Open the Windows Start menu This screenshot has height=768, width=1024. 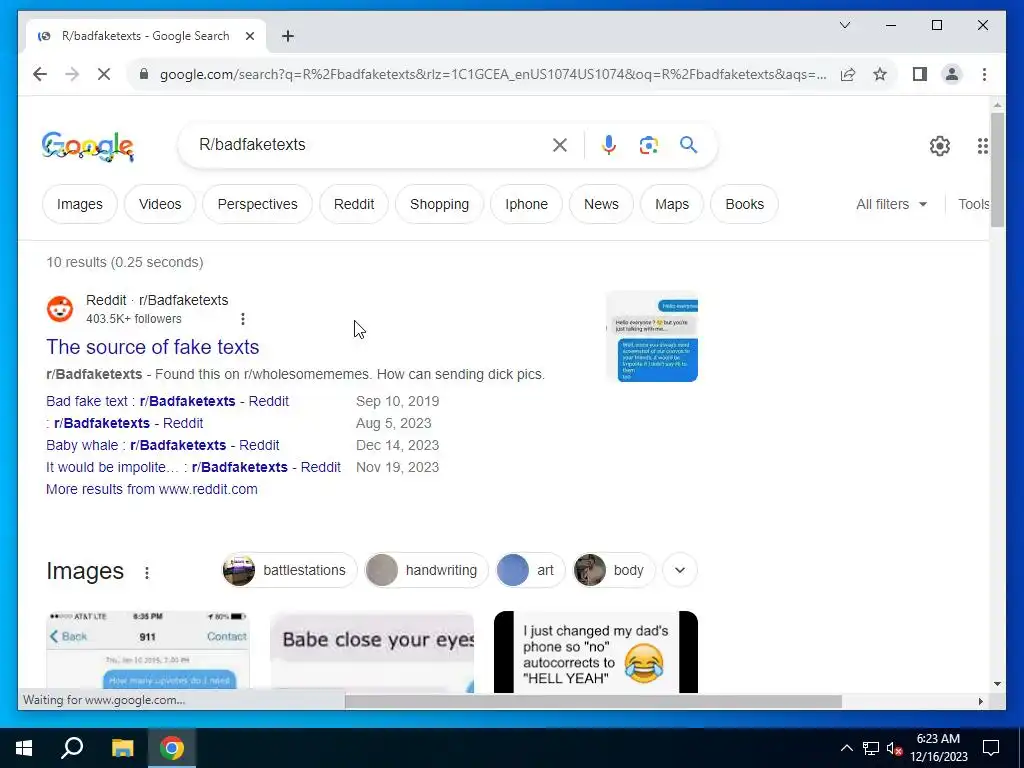[x=24, y=748]
